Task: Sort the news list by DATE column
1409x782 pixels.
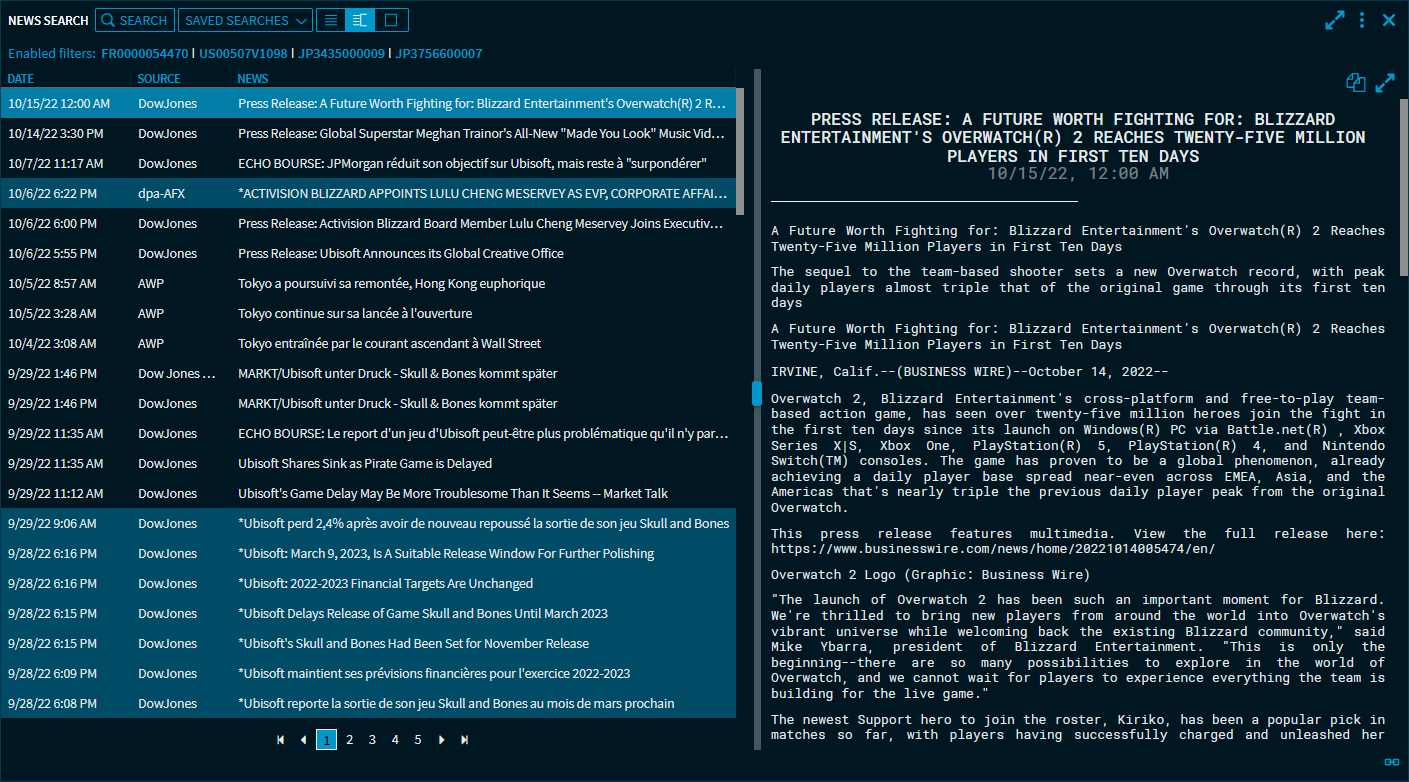Action: point(21,78)
